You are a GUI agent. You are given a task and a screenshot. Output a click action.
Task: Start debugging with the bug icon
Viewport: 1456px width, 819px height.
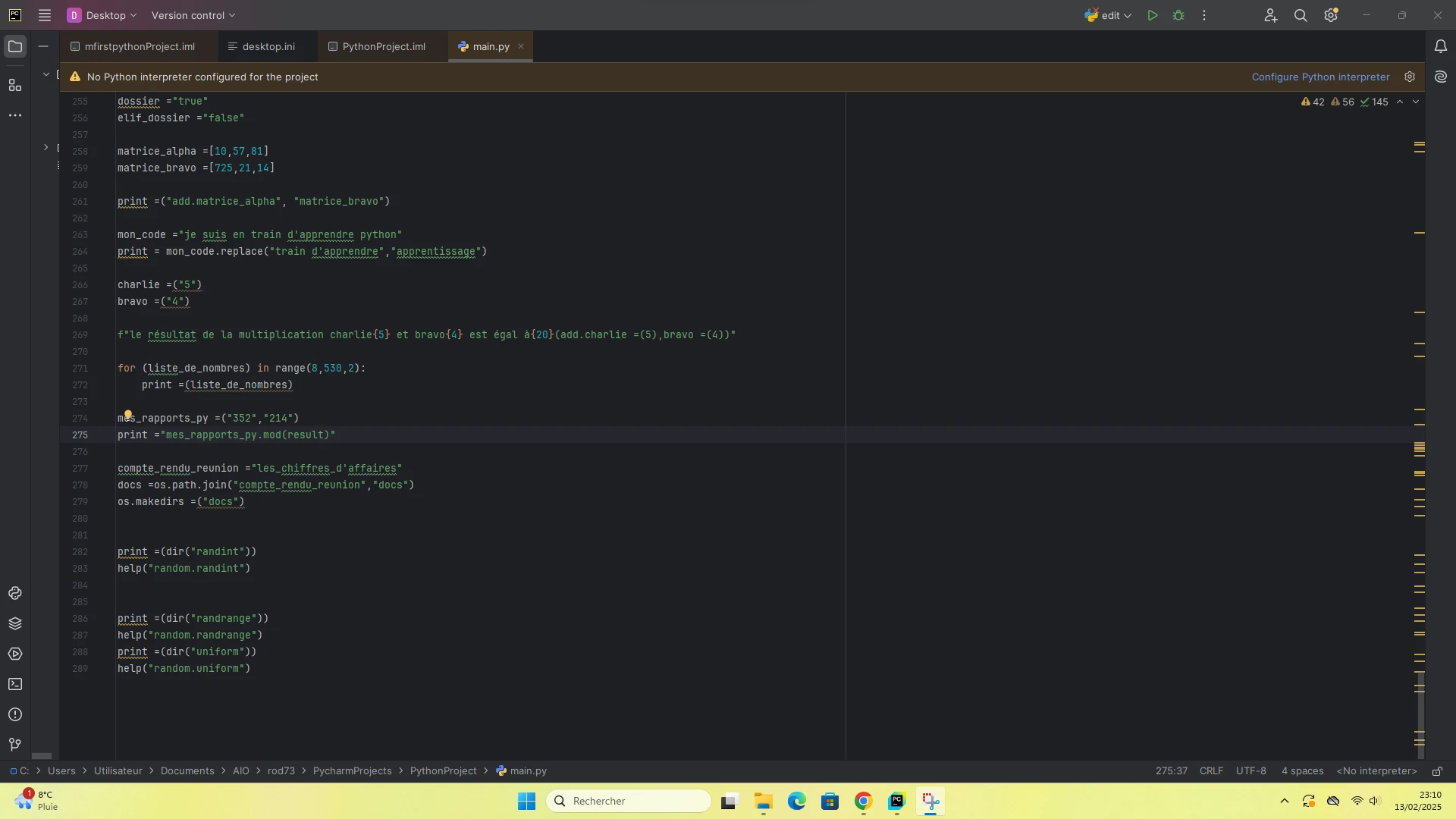pyautogui.click(x=1178, y=15)
